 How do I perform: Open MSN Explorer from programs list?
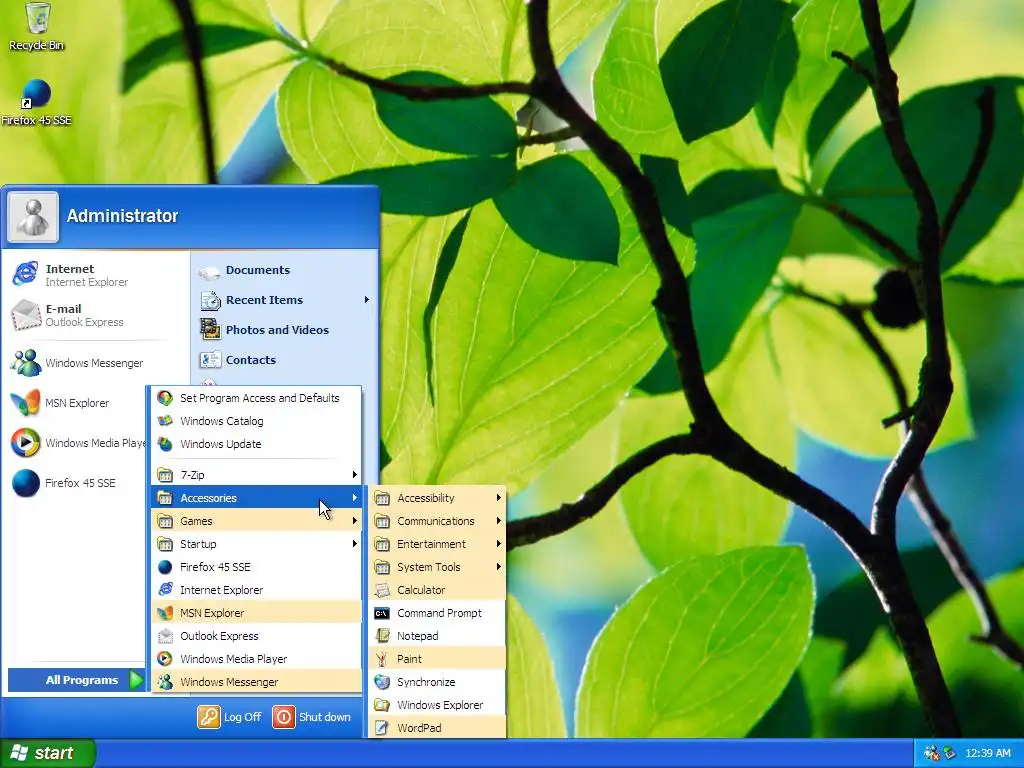pos(257,613)
